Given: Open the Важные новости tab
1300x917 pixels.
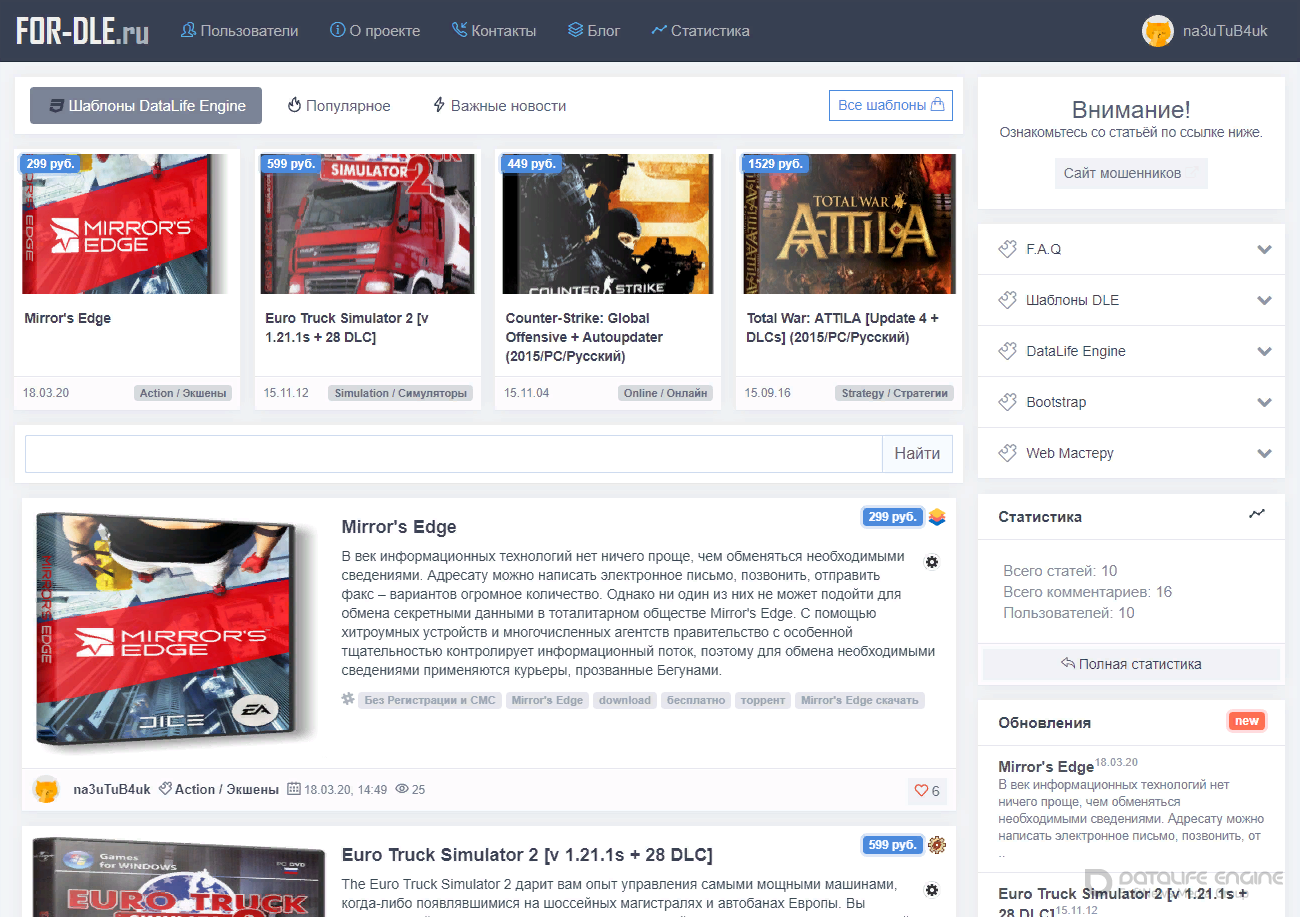Looking at the screenshot, I should point(499,106).
